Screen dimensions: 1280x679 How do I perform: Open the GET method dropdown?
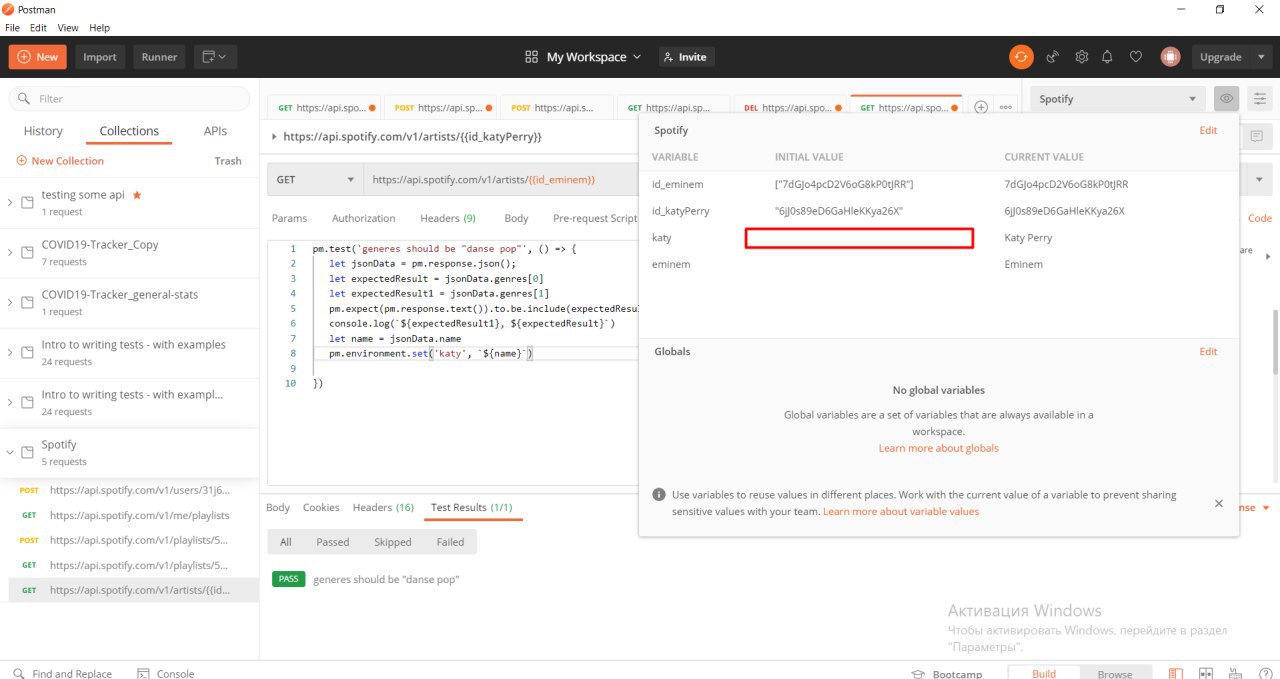tap(315, 180)
